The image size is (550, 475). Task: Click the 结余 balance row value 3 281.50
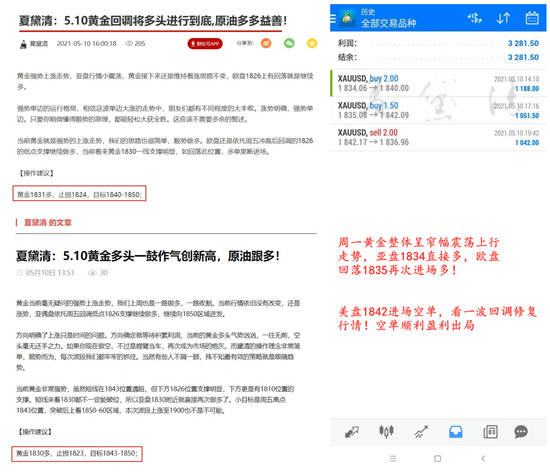[523, 57]
